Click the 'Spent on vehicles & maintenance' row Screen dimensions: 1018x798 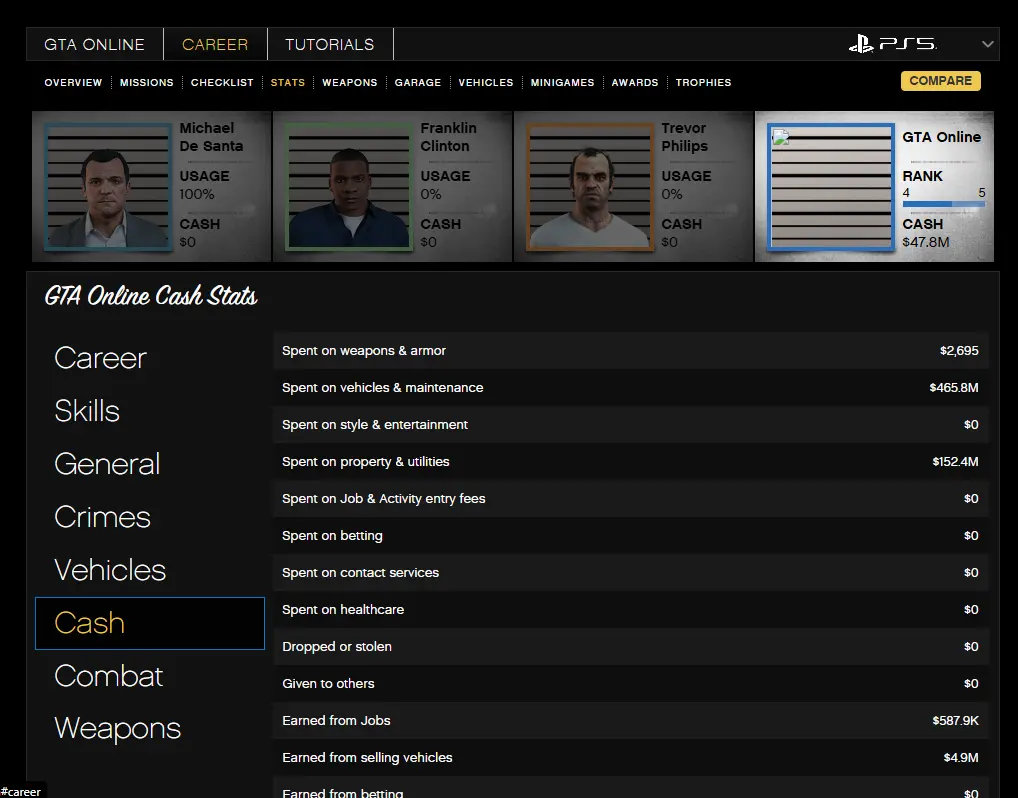click(x=630, y=388)
